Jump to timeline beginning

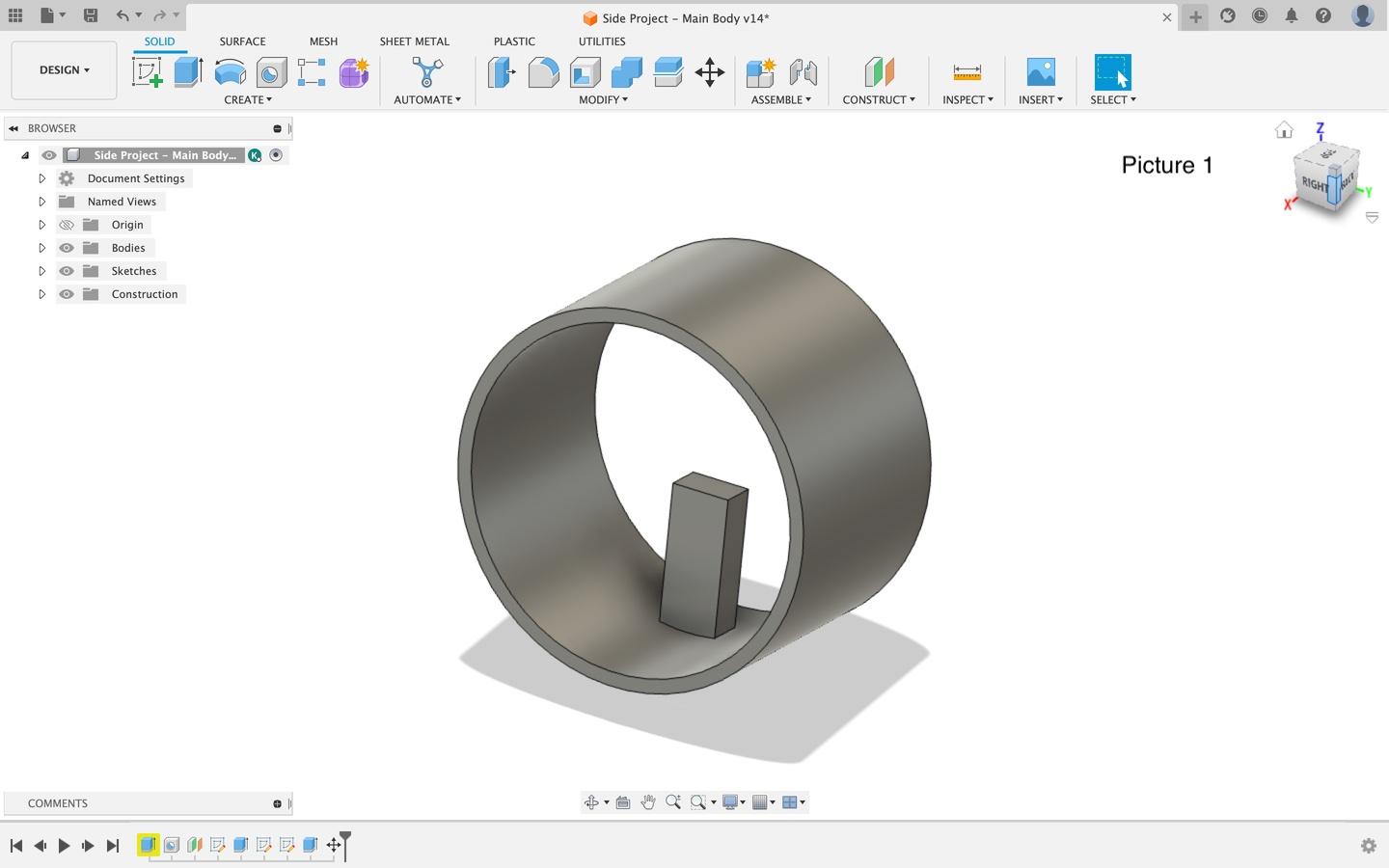(x=16, y=846)
